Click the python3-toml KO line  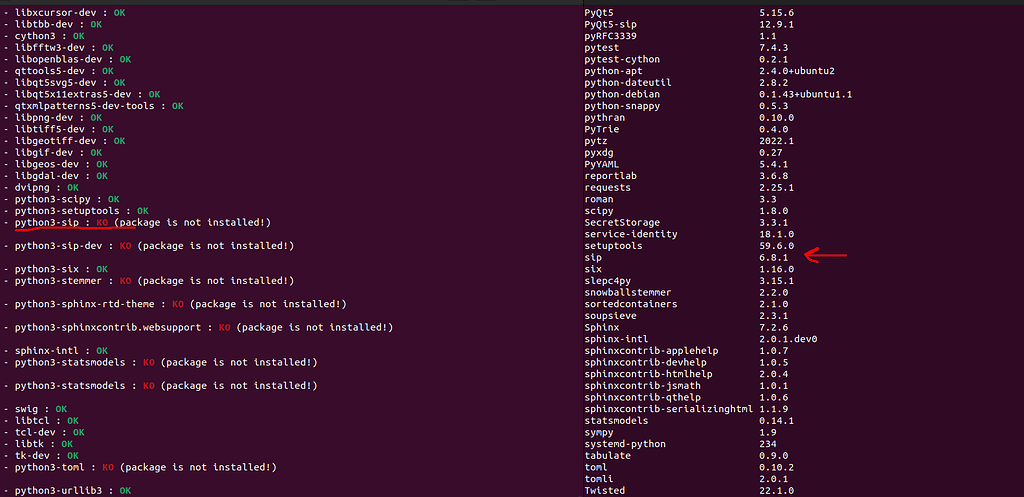coord(140,468)
